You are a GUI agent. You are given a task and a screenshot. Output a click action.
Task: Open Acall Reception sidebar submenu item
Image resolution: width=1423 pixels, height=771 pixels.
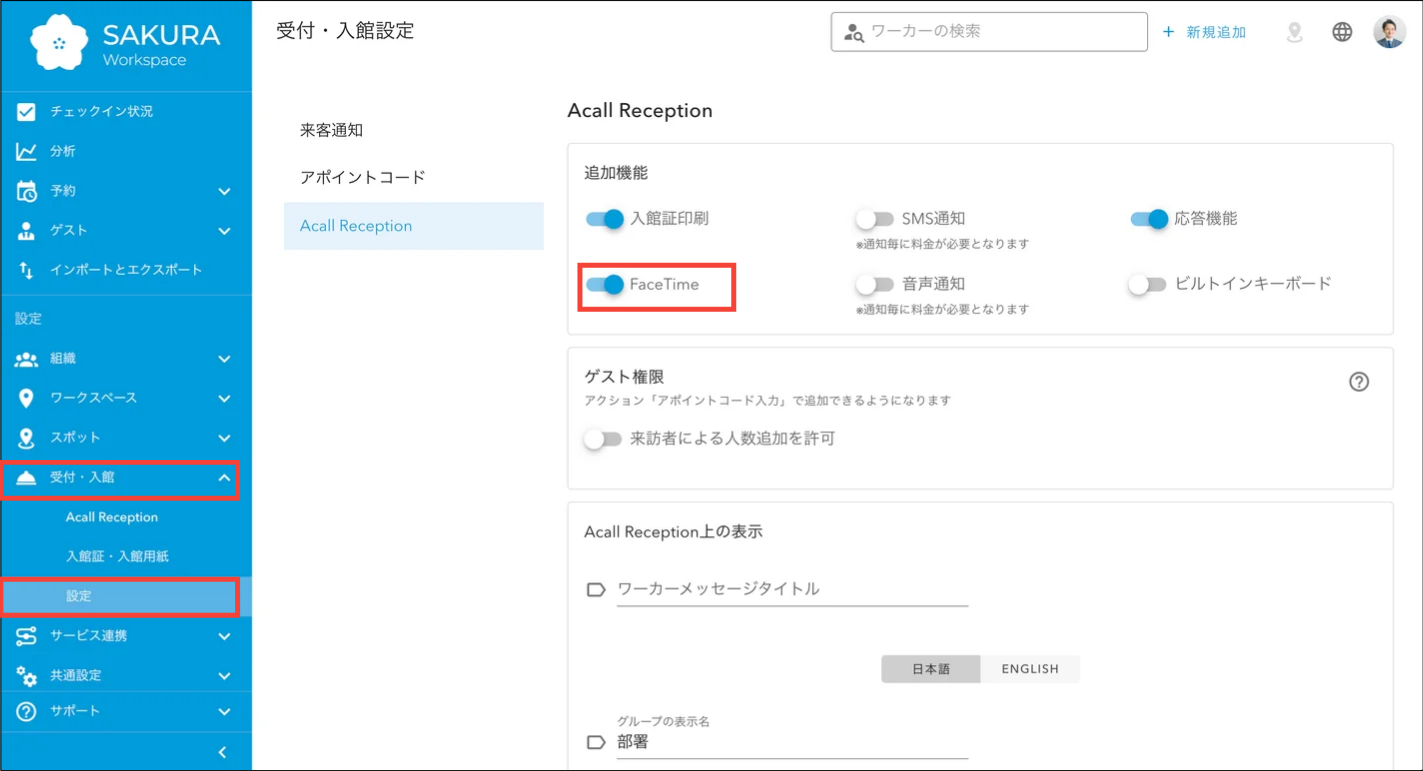coord(112,517)
